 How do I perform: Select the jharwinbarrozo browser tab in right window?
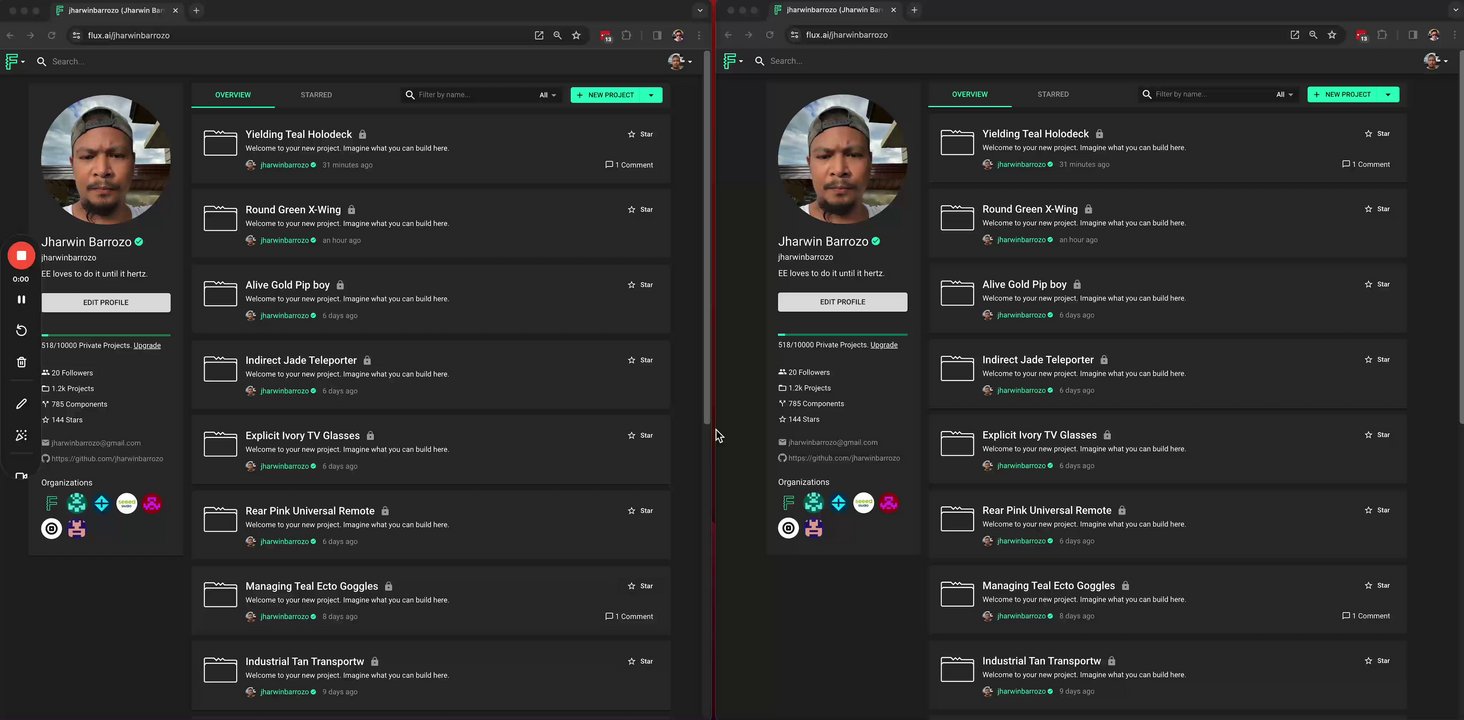click(x=833, y=10)
